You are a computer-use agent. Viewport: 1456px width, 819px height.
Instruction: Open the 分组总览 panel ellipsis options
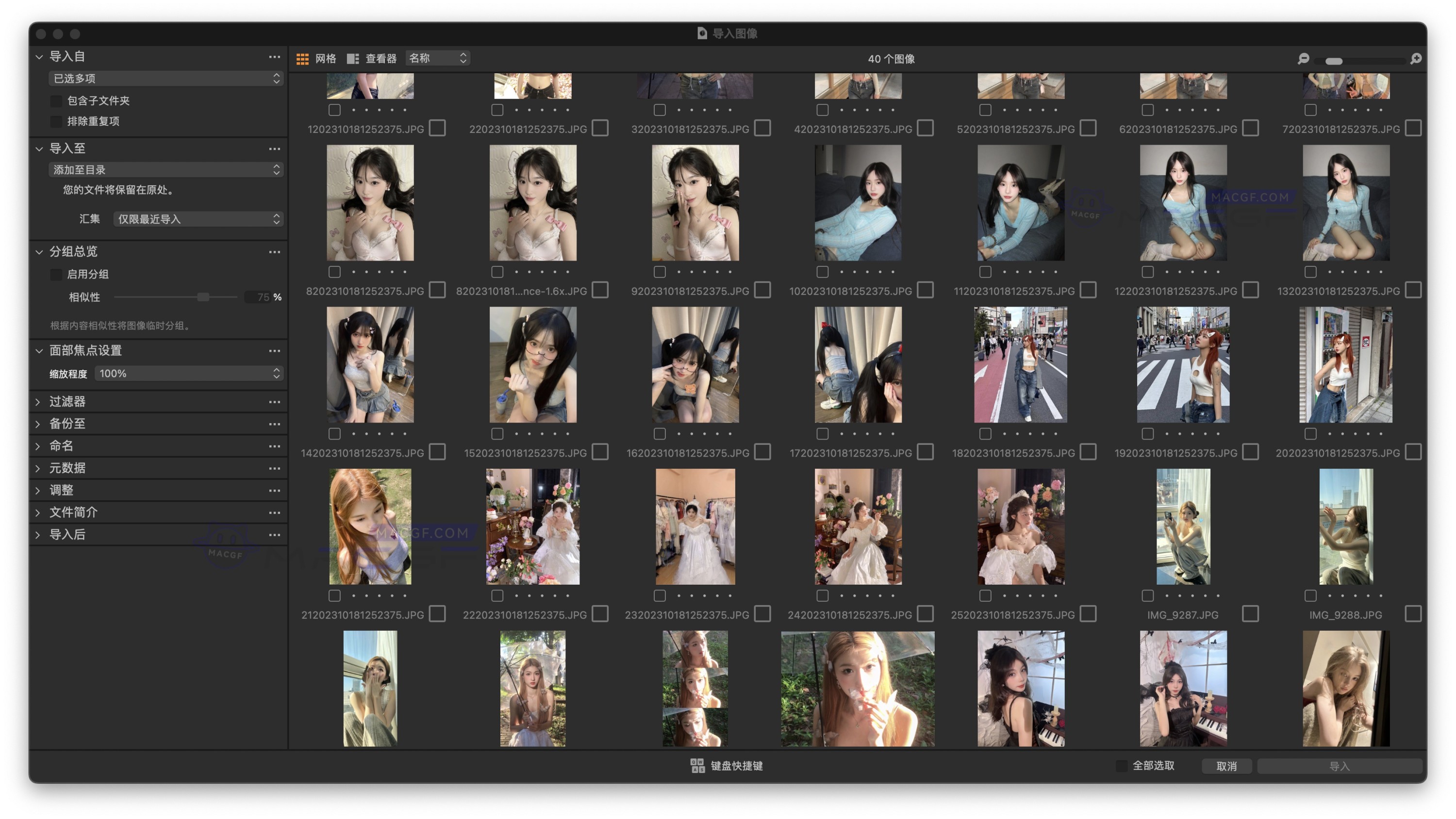click(275, 252)
